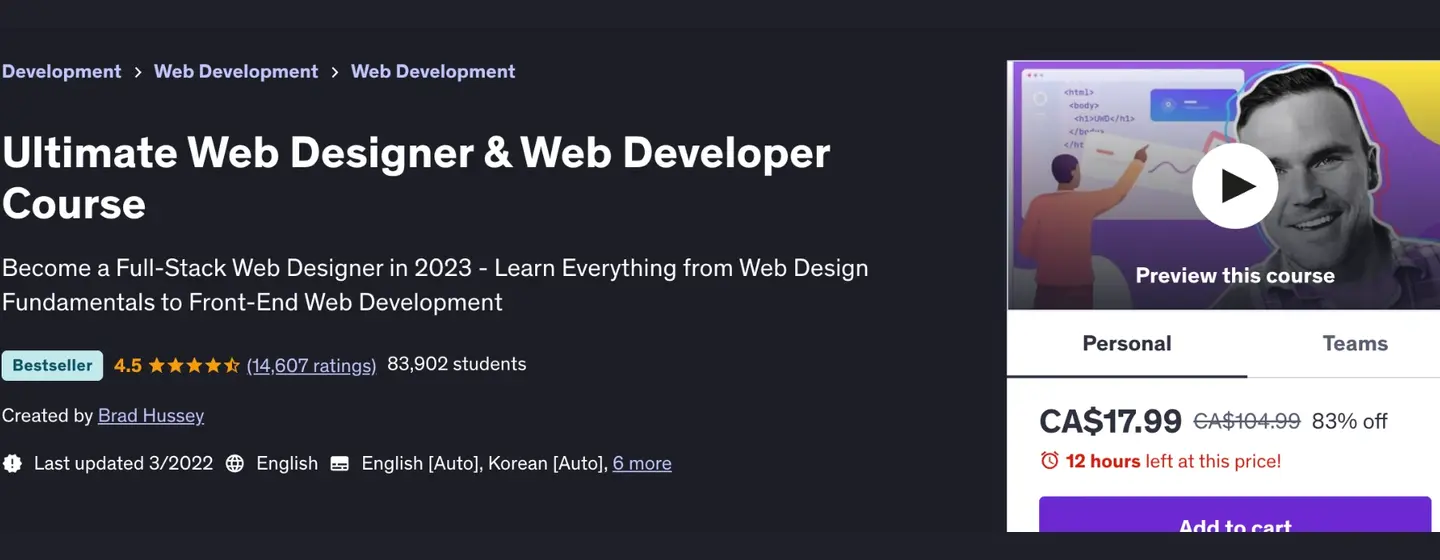Viewport: 1440px width, 560px height.
Task: Click the chevron right after Development breadcrumb
Action: [x=137, y=72]
